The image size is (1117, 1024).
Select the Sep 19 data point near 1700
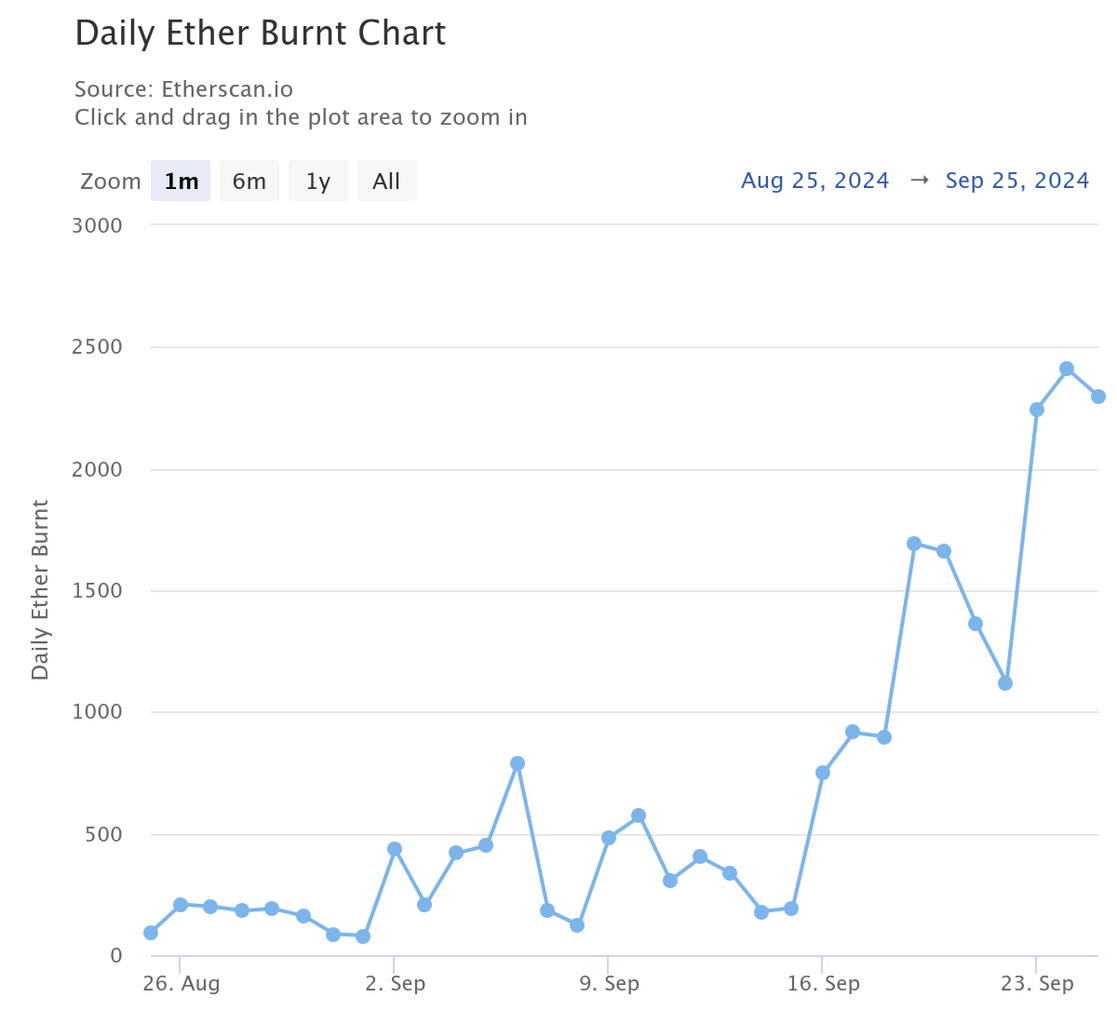914,544
